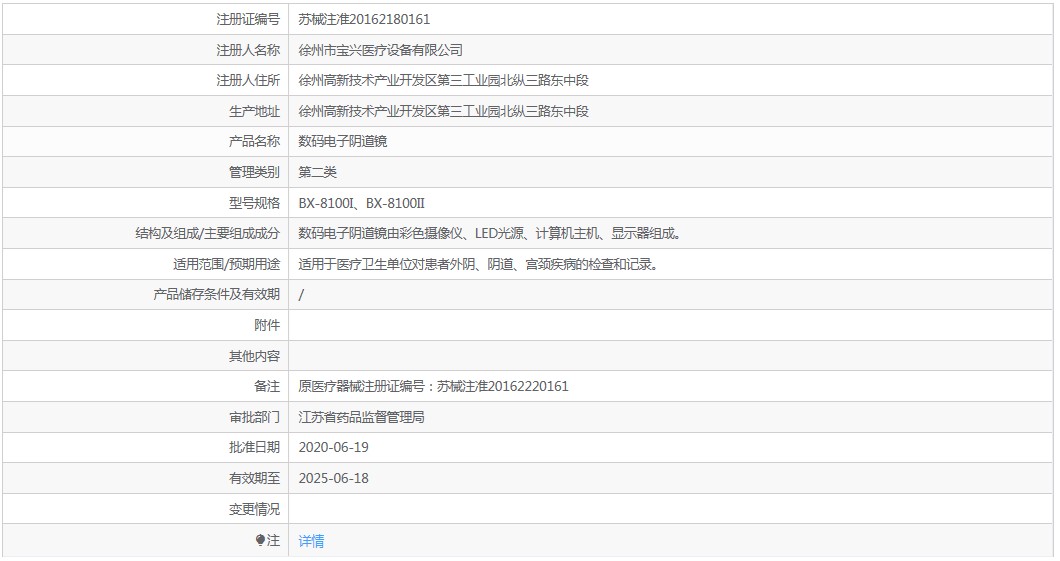Select the 结构及组成/主要组成成分 label
Image resolution: width=1060 pixels, height=561 pixels.
pos(208,234)
